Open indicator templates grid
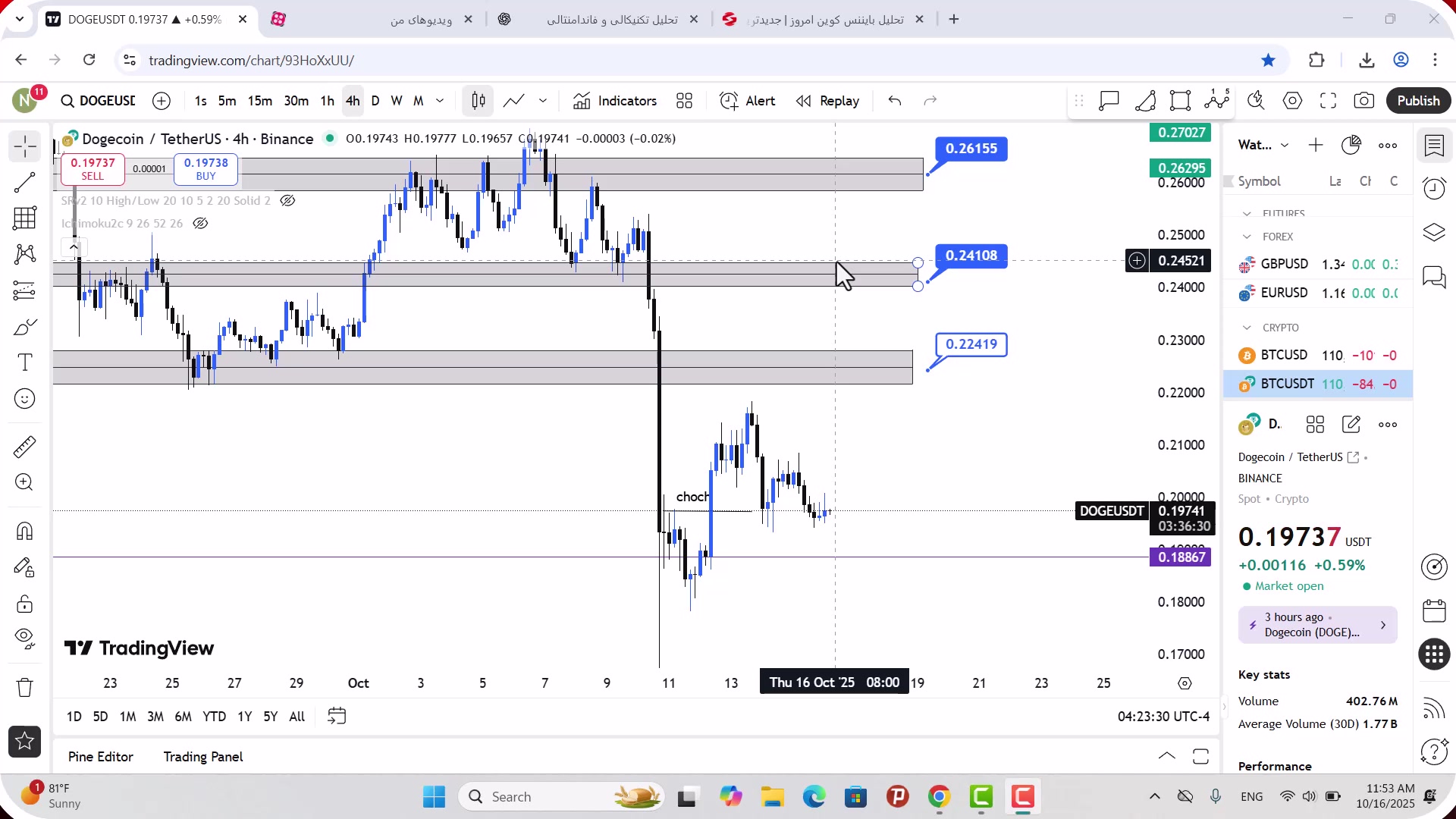This screenshot has width=1456, height=819. (685, 101)
